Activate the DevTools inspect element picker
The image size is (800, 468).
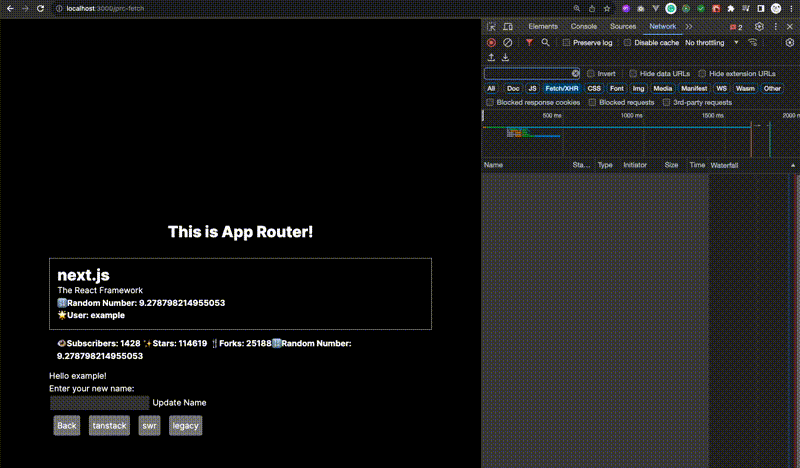[x=491, y=27]
